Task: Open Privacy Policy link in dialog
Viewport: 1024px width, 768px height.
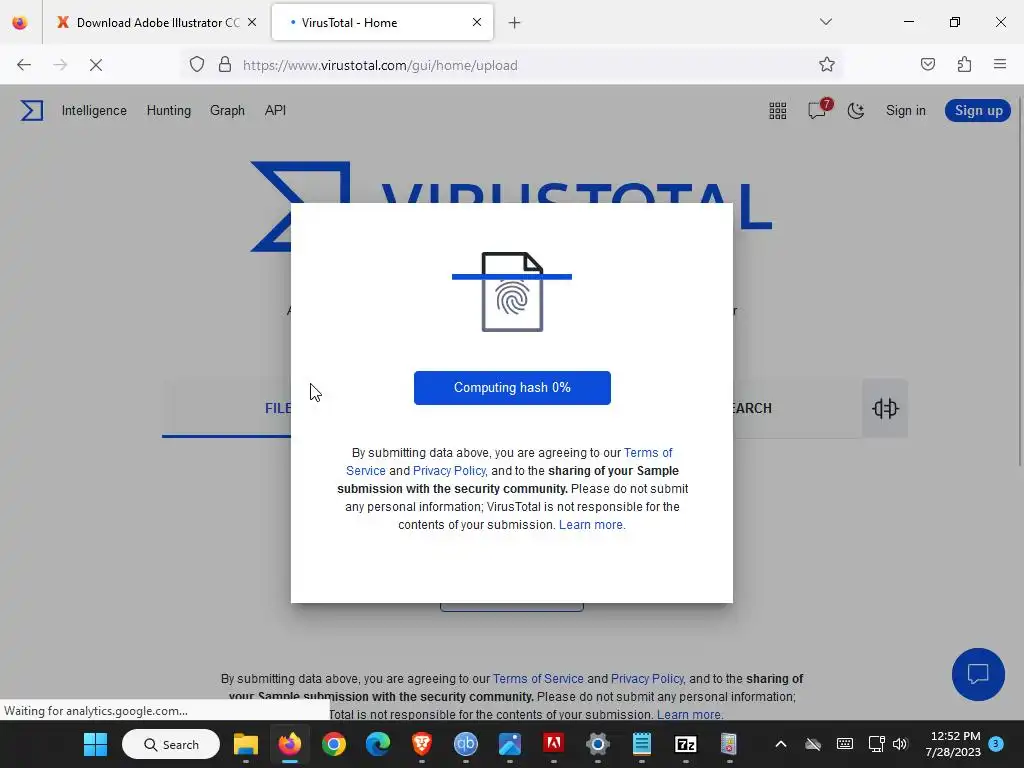Action: 449,471
